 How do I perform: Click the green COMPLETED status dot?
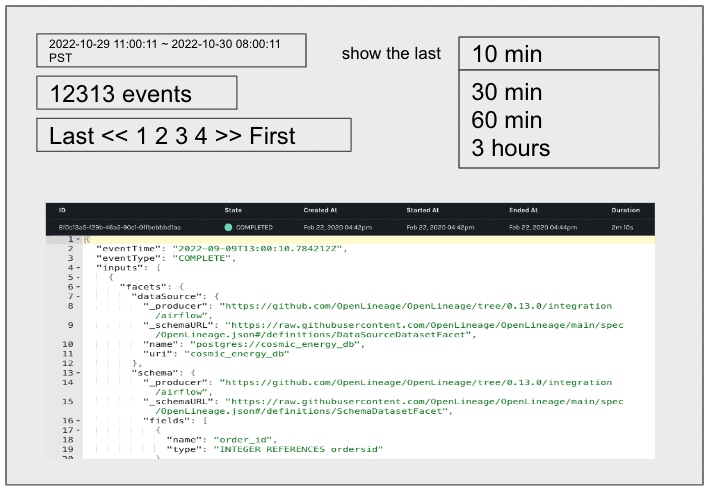click(x=228, y=227)
